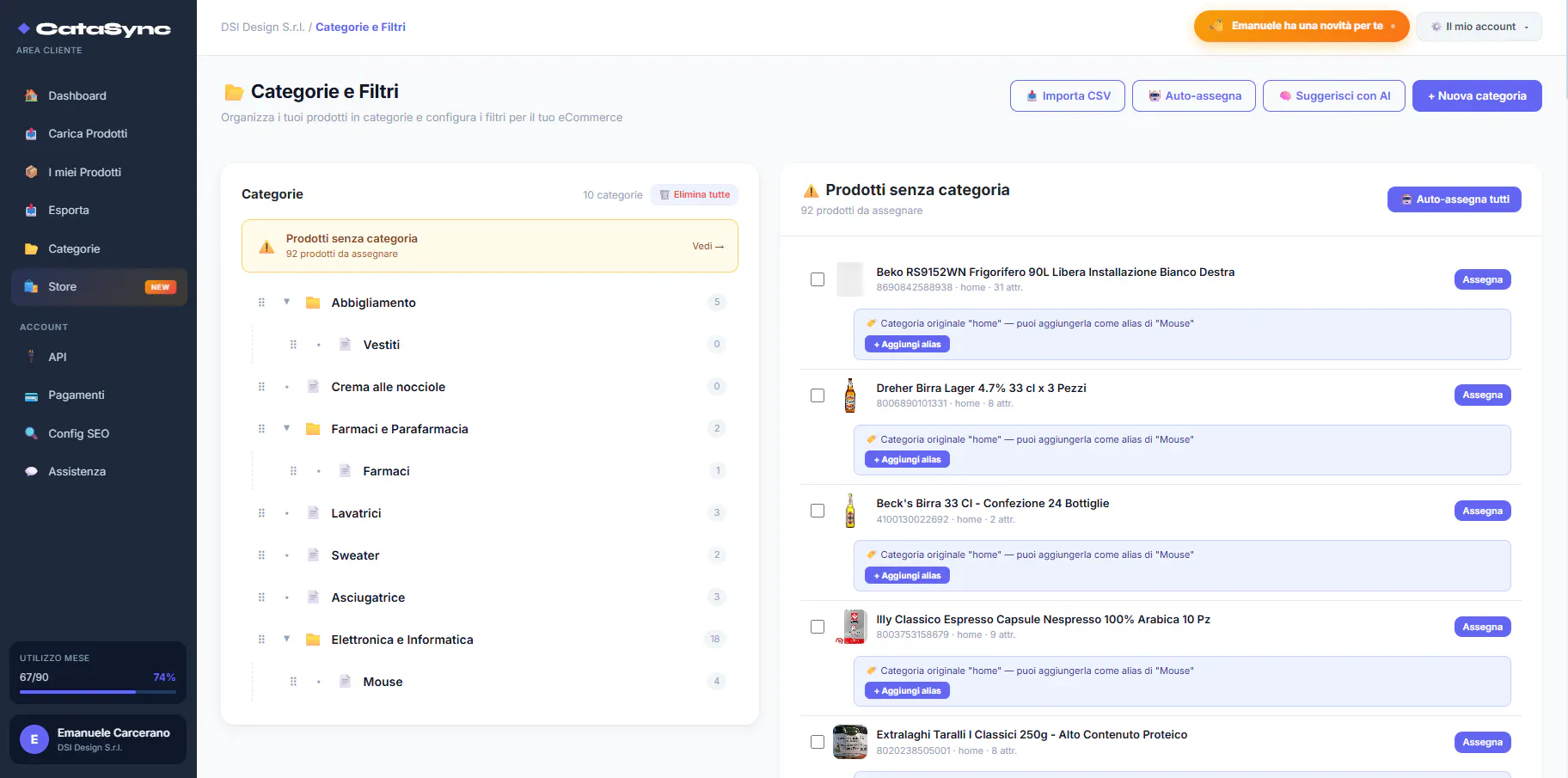Select Store in the sidebar
1568x778 pixels.
pyautogui.click(x=99, y=286)
